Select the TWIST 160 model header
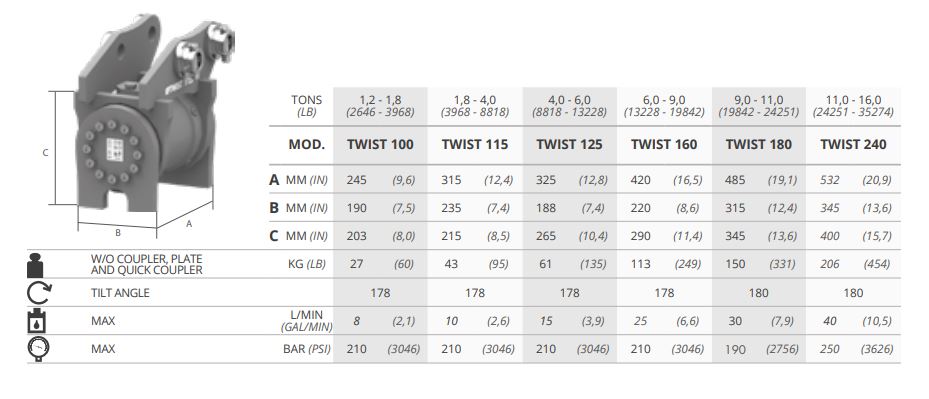The width and height of the screenshot is (929, 399). [x=664, y=145]
